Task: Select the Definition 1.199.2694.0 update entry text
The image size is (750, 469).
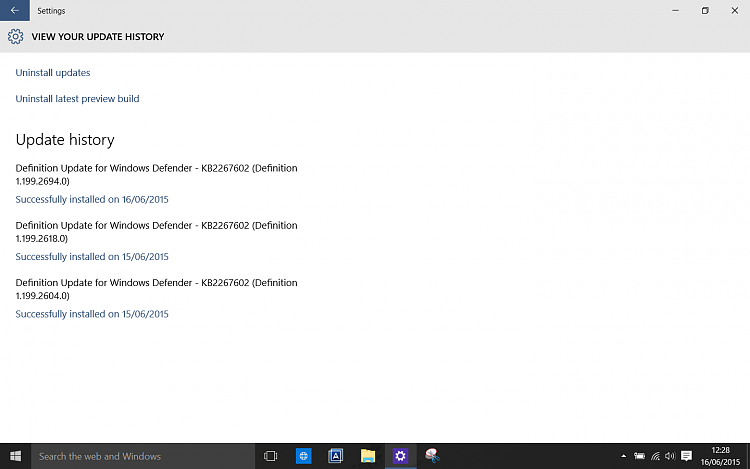Action: click(156, 175)
